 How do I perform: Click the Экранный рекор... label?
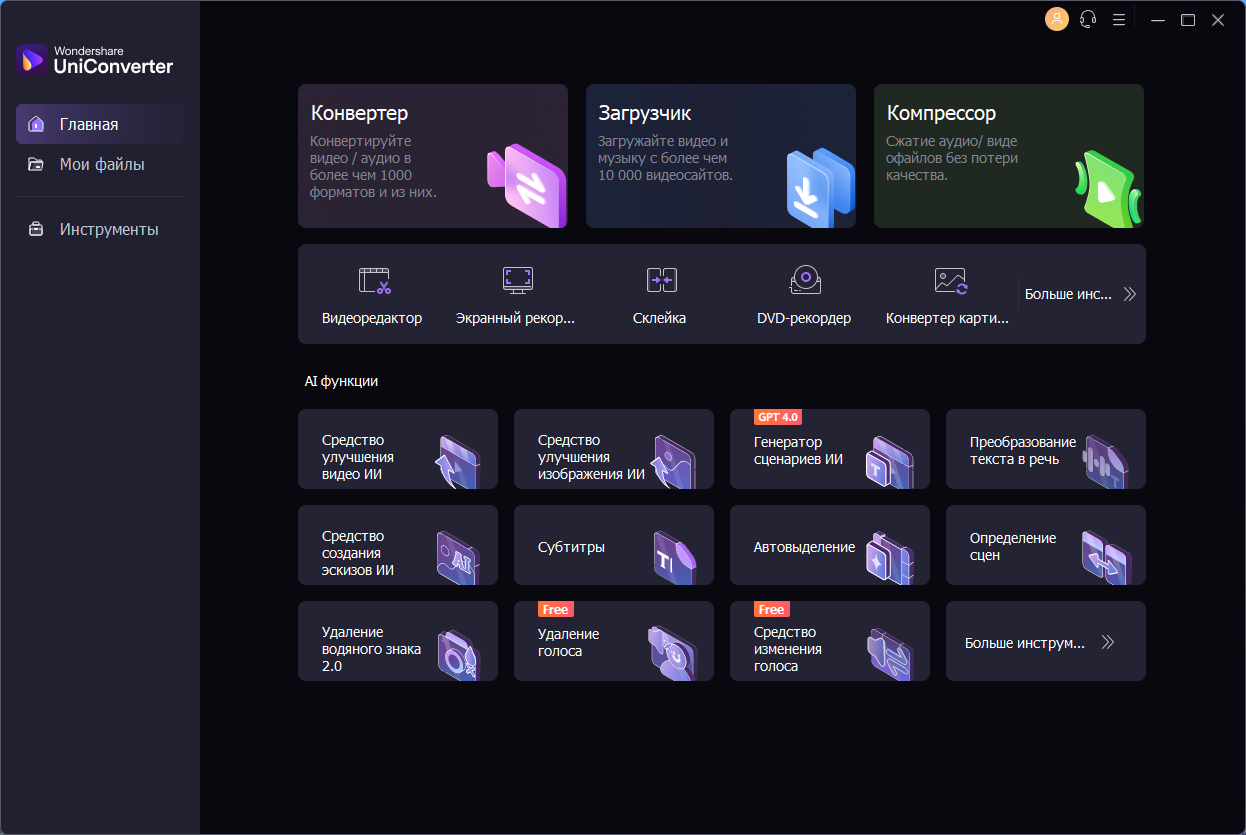pyautogui.click(x=516, y=318)
